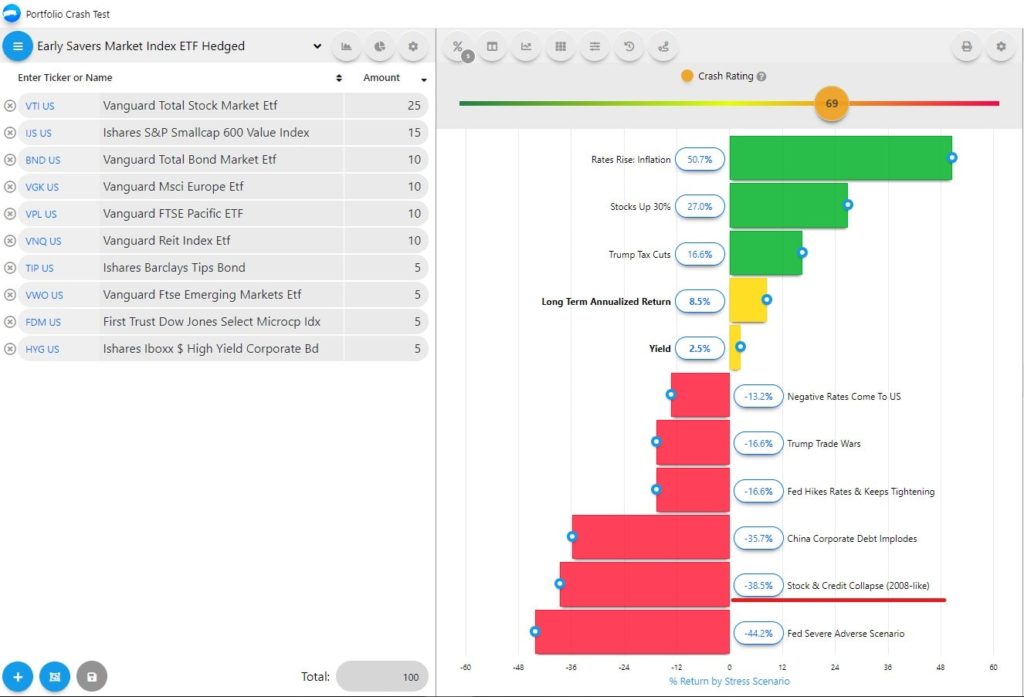The width and height of the screenshot is (1024, 697).
Task: Click the -38.5% Stock & Credit Collapse value
Action: coord(758,586)
